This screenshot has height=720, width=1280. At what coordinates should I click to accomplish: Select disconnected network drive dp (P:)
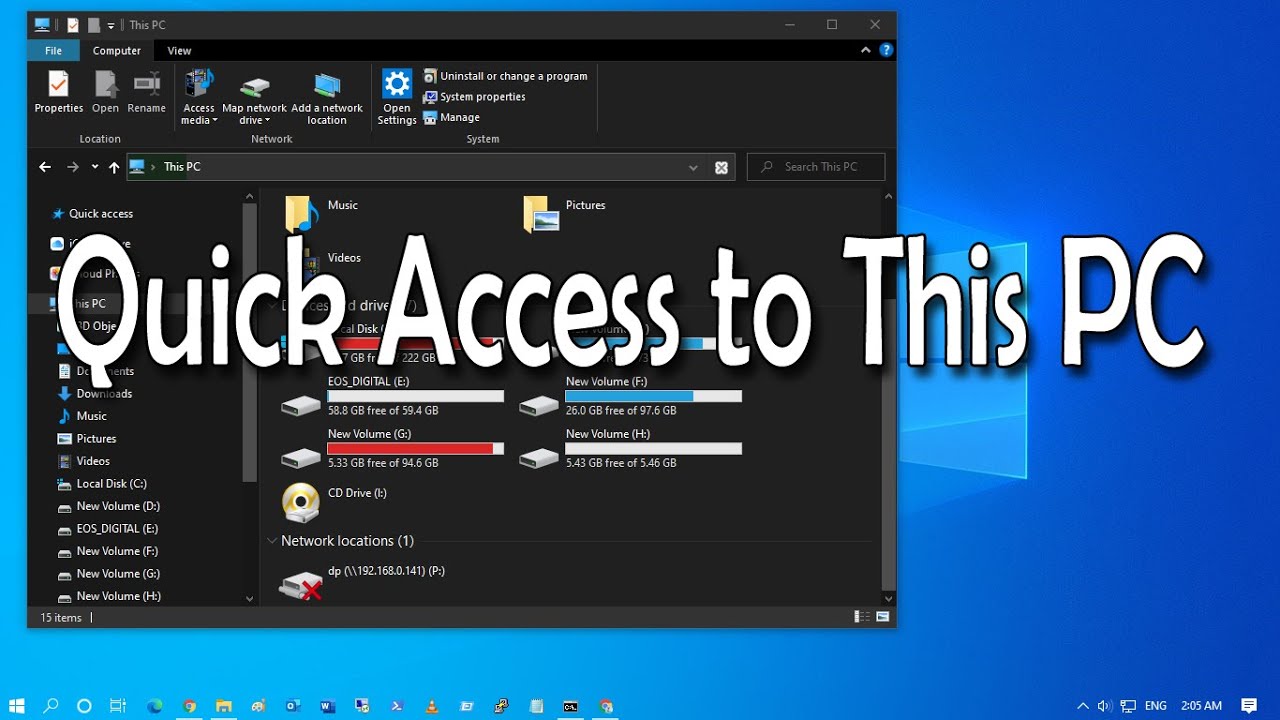point(300,586)
